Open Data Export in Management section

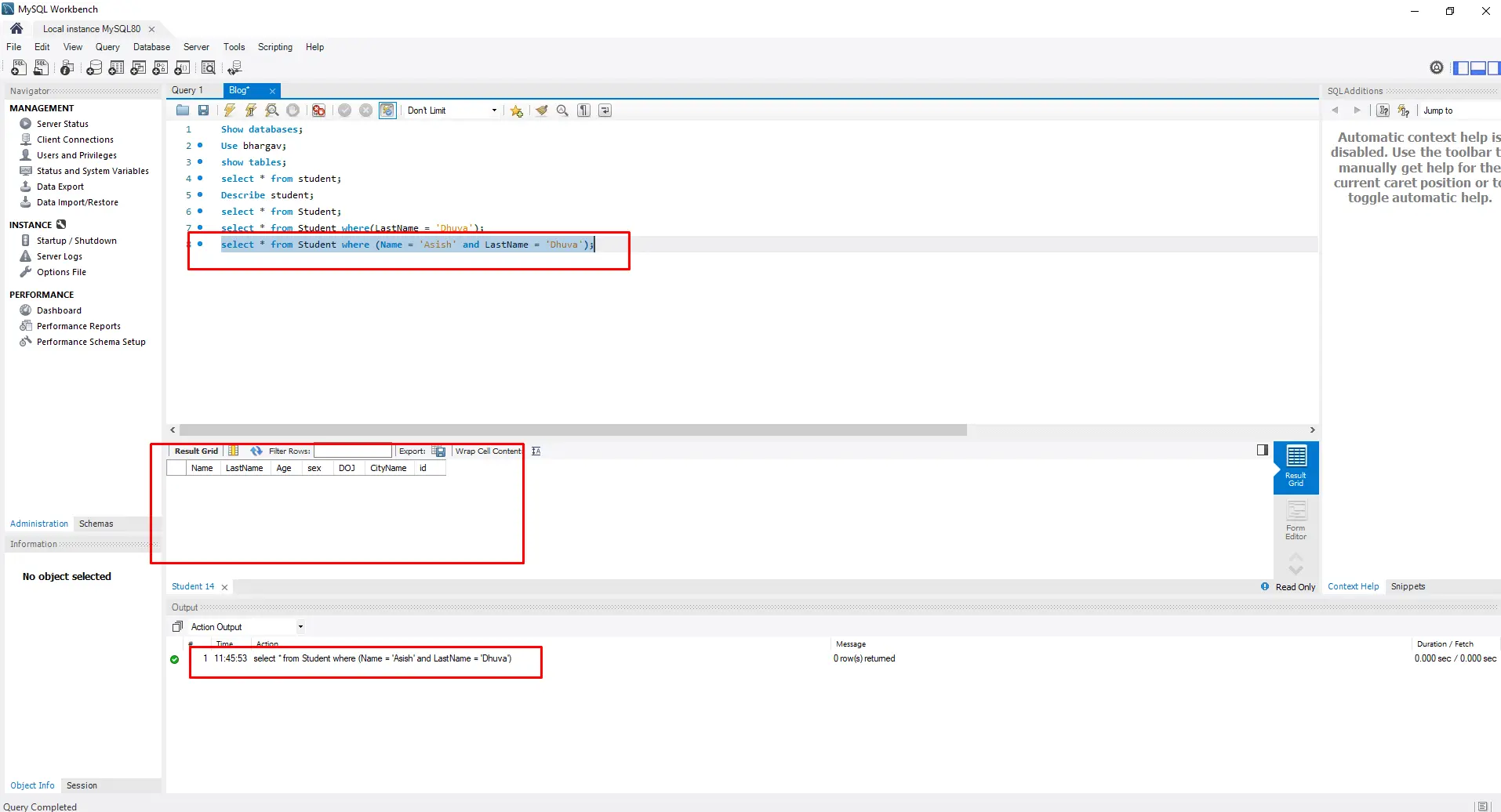(x=60, y=187)
